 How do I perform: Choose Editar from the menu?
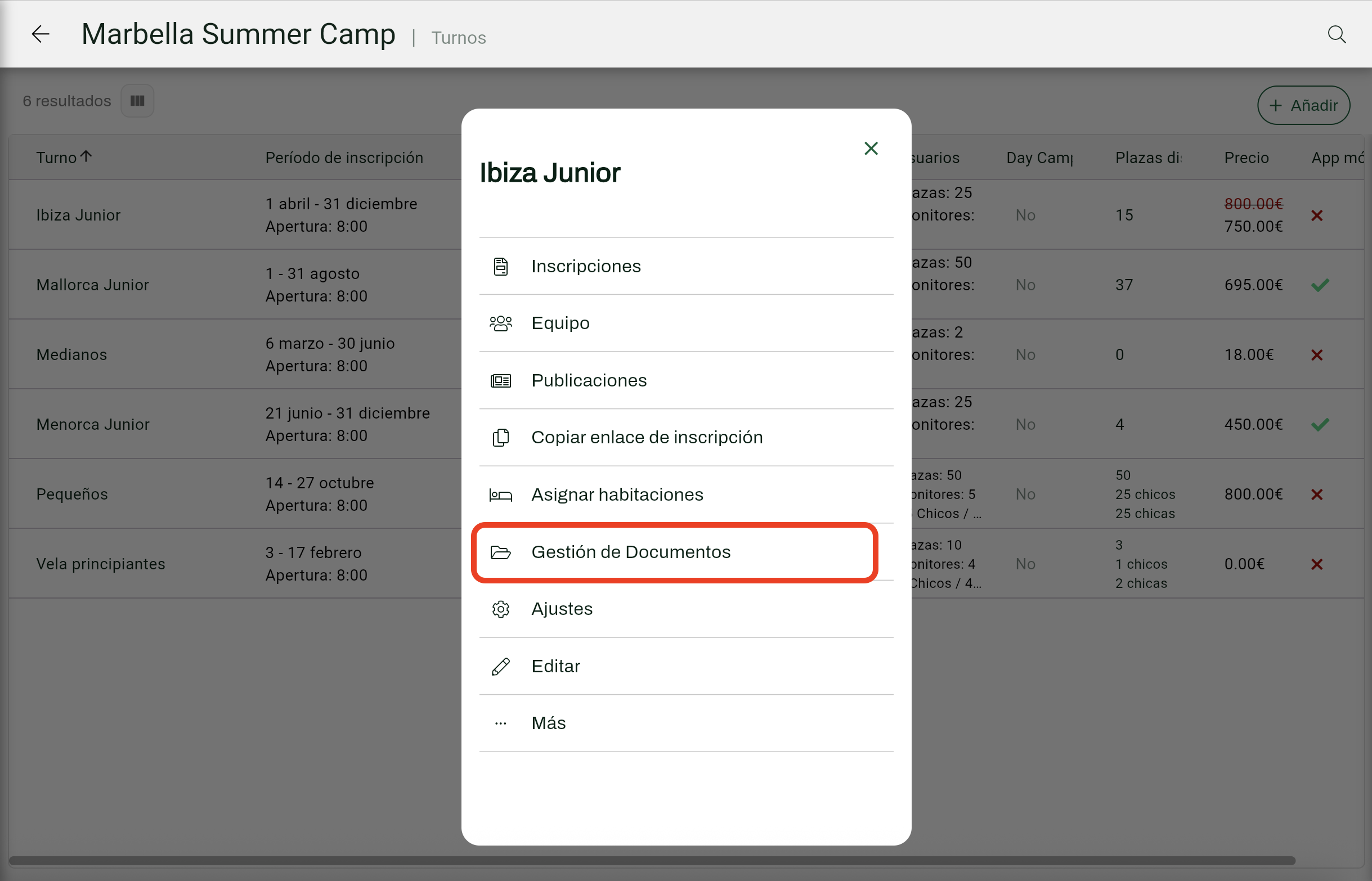point(555,666)
